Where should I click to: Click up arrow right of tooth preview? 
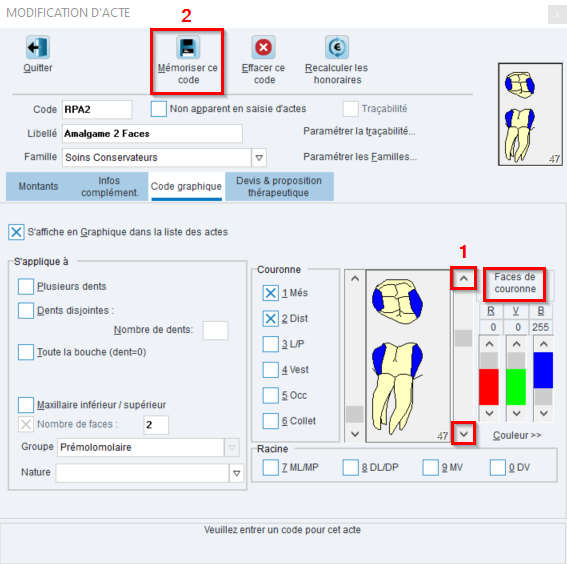tap(464, 278)
